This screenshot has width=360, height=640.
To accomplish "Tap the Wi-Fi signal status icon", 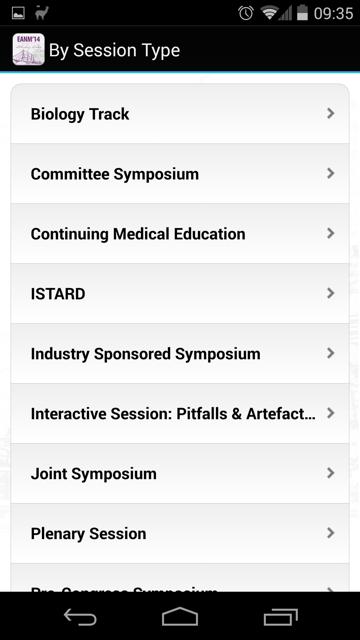I will coord(269,13).
